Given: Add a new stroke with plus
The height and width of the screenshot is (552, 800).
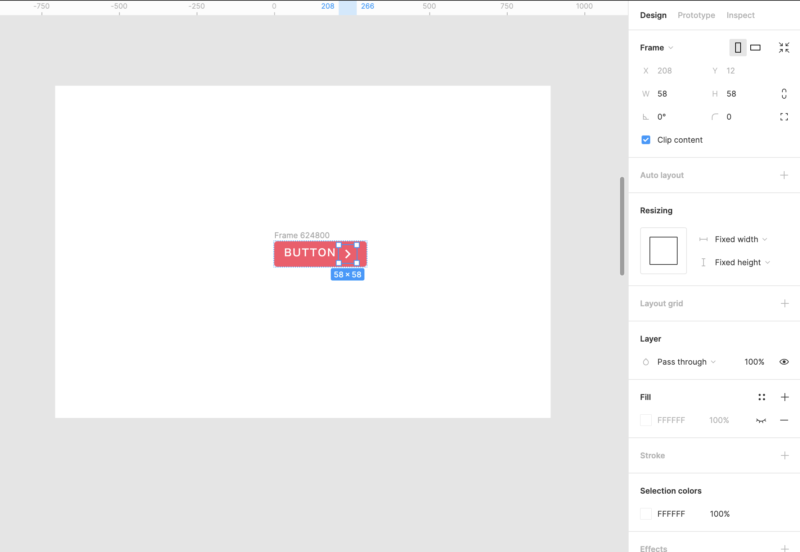Looking at the screenshot, I should coord(784,455).
